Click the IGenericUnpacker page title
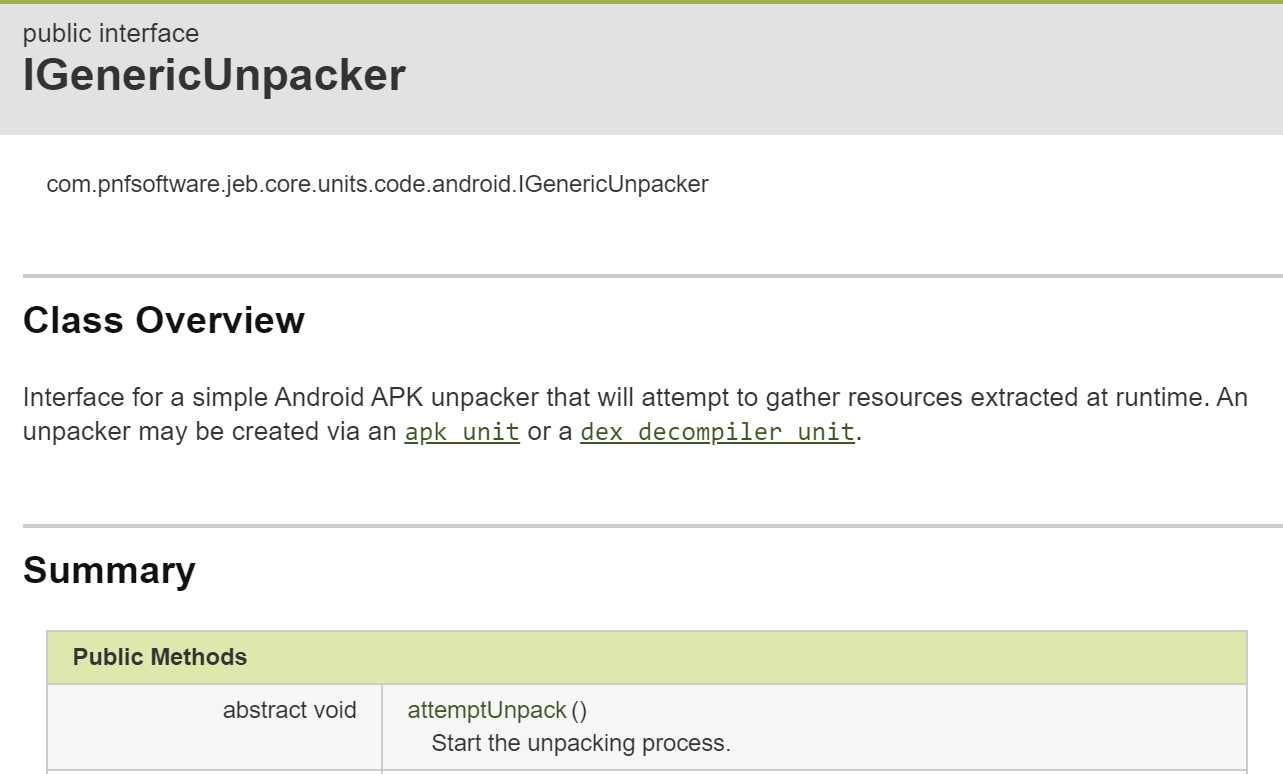This screenshot has width=1283, height=774. tap(214, 76)
